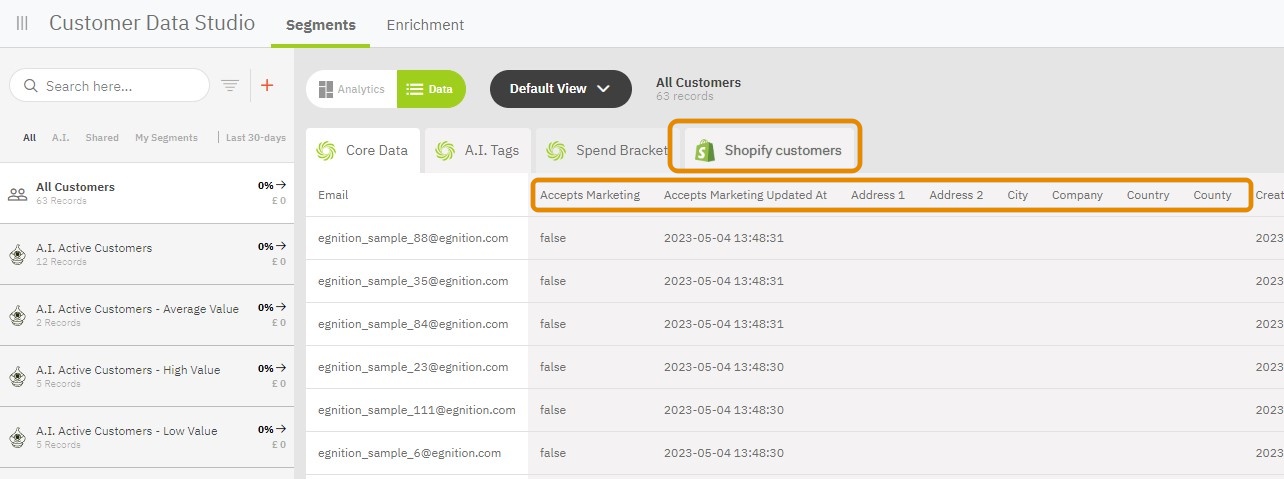Click arrow in A.I. Active Customers row
Viewport: 1284px width, 479px height.
pyautogui.click(x=282, y=246)
